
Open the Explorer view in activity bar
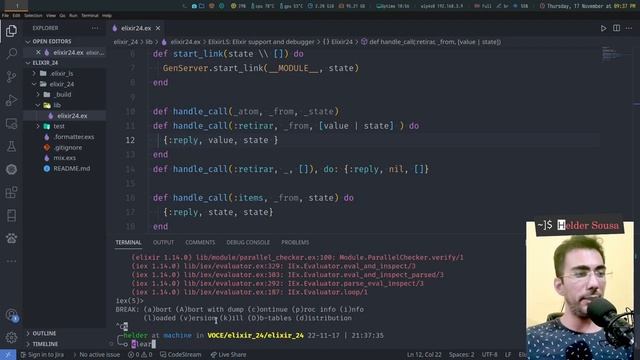(11, 31)
